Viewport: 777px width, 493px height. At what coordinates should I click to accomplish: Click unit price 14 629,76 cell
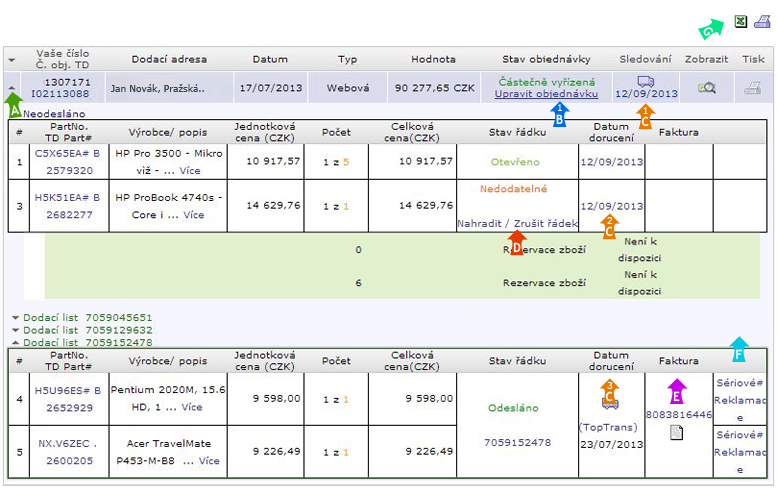[266, 206]
